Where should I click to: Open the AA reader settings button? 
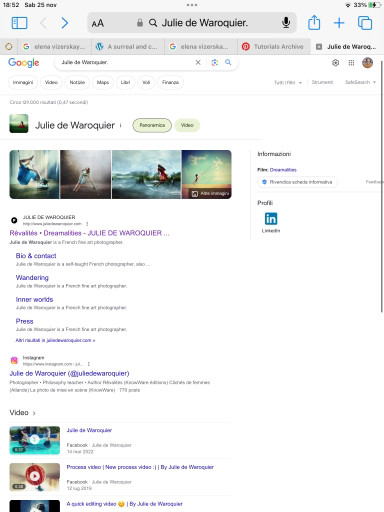98,23
